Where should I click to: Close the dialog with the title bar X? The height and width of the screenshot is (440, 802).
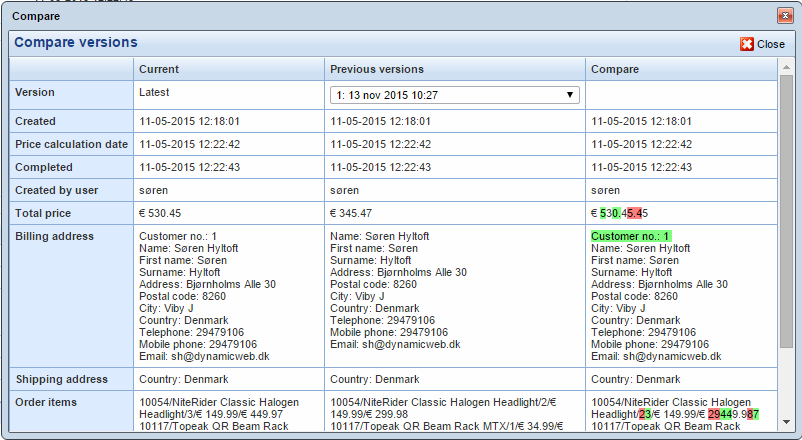[785, 16]
